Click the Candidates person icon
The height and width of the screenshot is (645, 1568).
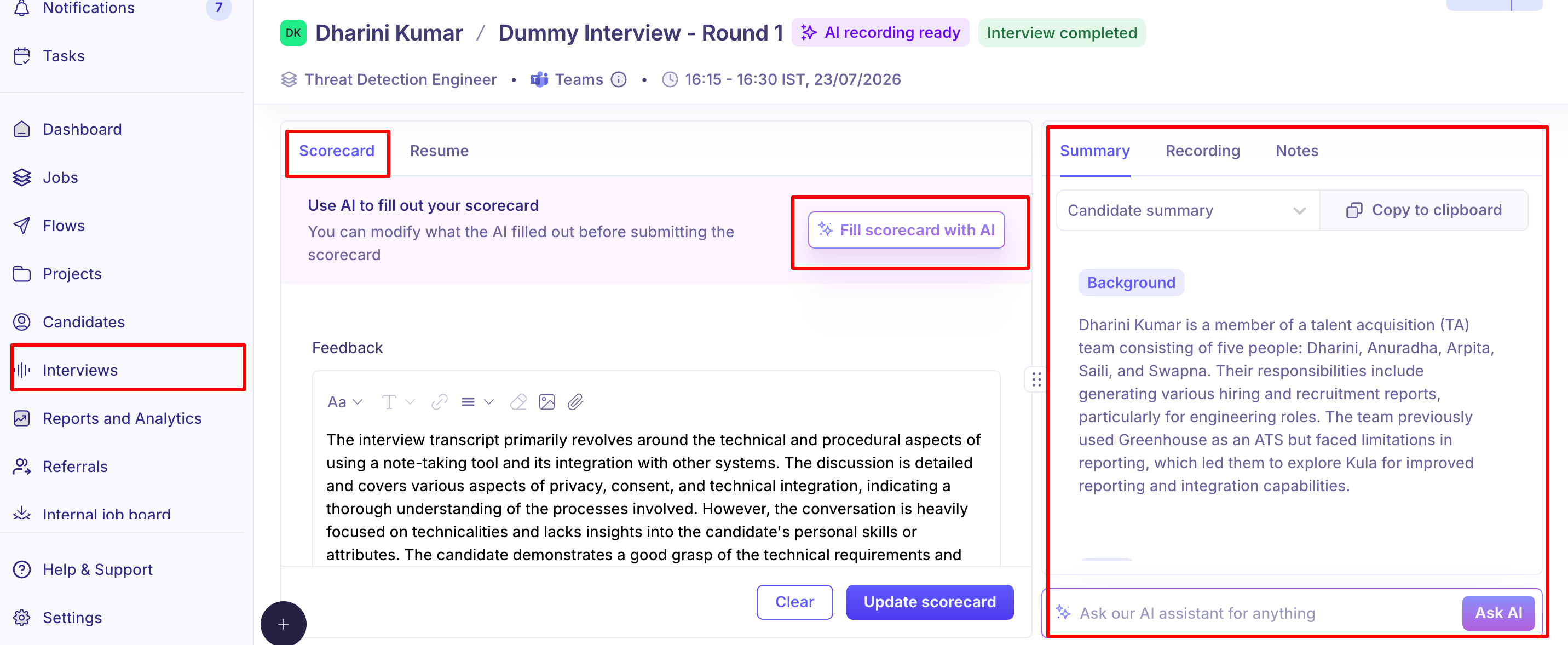(22, 322)
